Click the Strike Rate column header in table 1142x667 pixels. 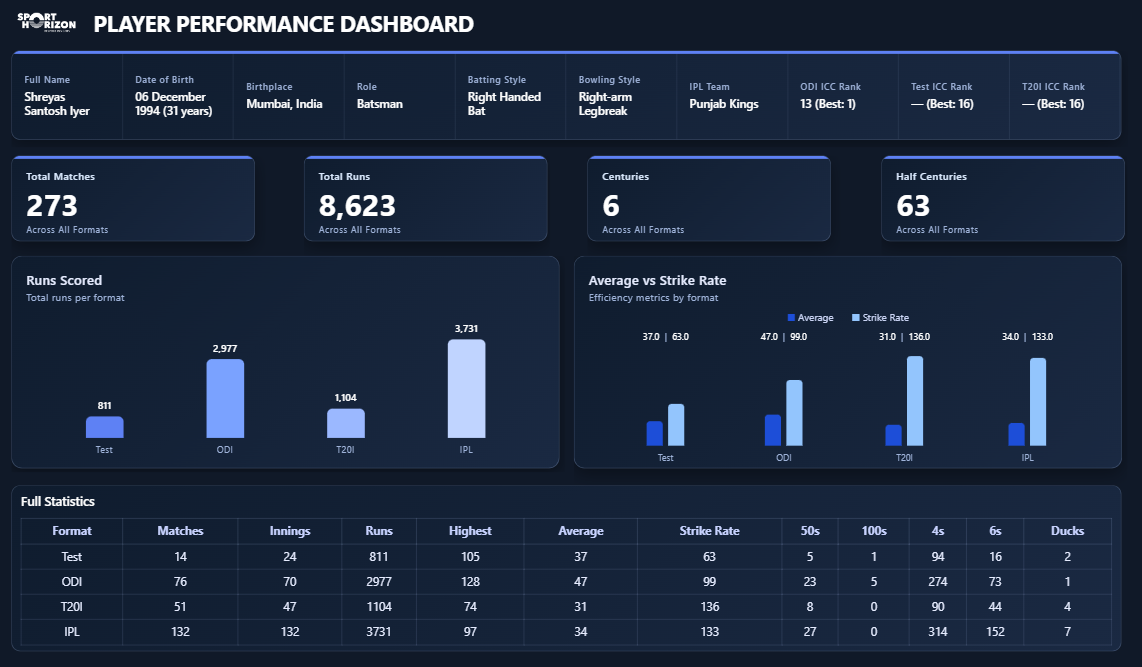tap(709, 531)
